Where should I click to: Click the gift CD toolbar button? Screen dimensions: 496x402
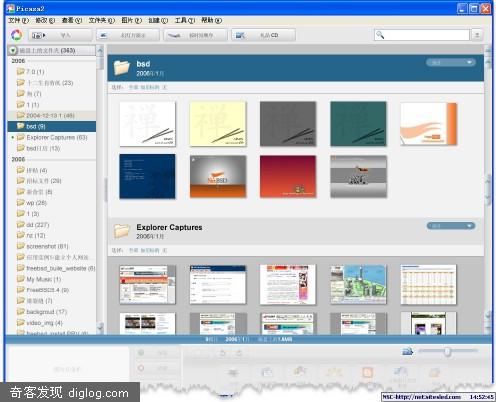pos(263,35)
